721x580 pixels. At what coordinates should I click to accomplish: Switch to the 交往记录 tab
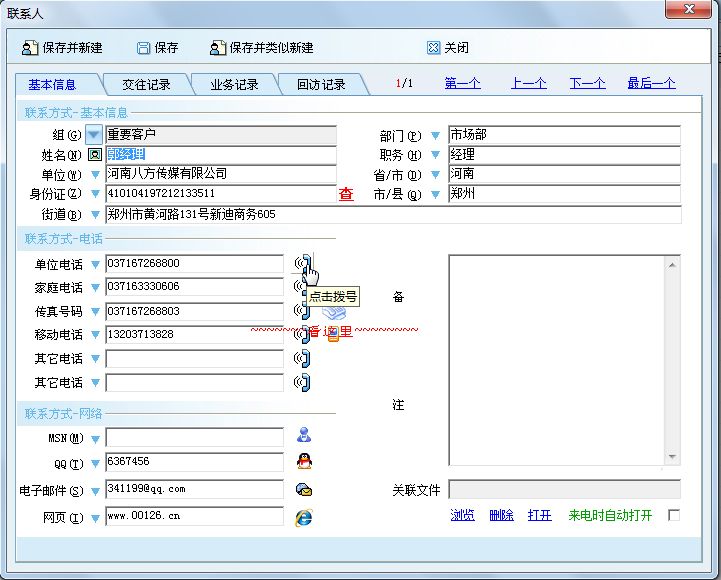pos(146,85)
